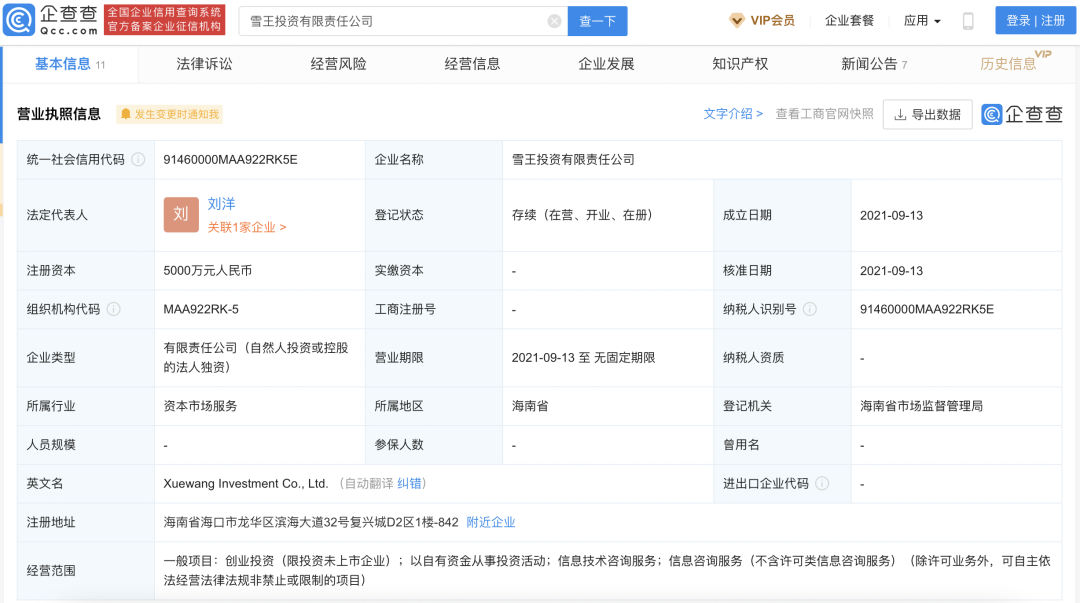Click 导出数据 button
Viewport: 1080px width, 603px height.
[x=928, y=114]
